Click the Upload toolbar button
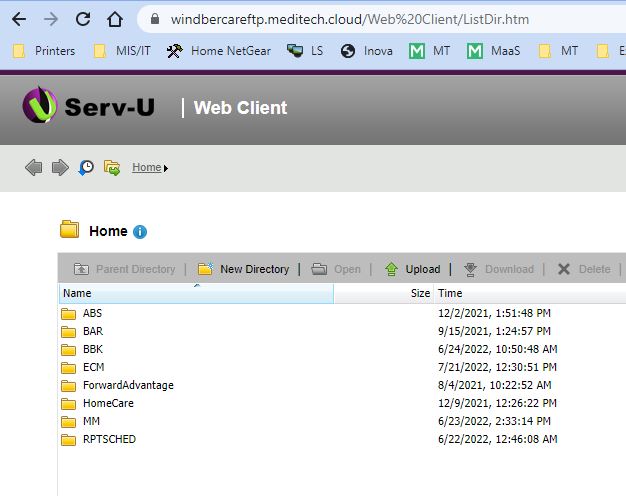 click(x=412, y=269)
